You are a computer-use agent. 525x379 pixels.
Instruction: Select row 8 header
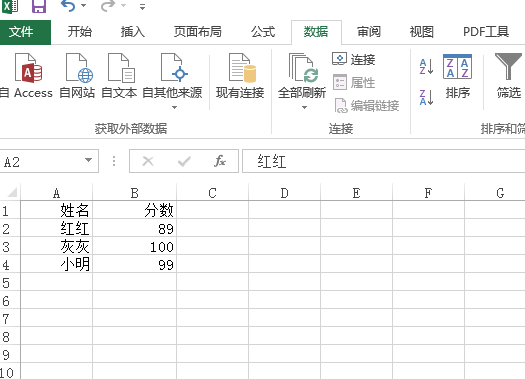[10, 336]
